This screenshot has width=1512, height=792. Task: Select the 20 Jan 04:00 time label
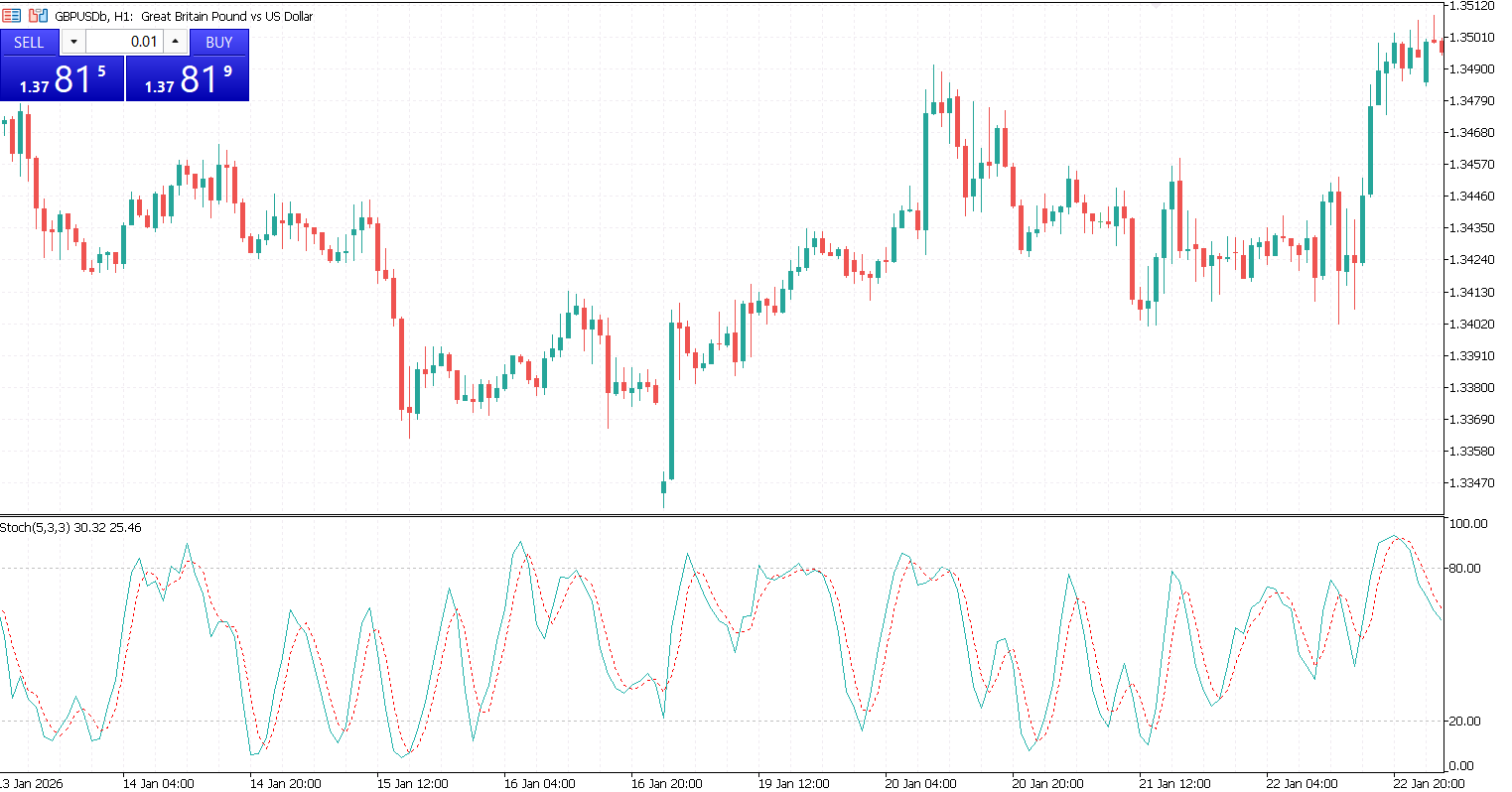(x=920, y=783)
